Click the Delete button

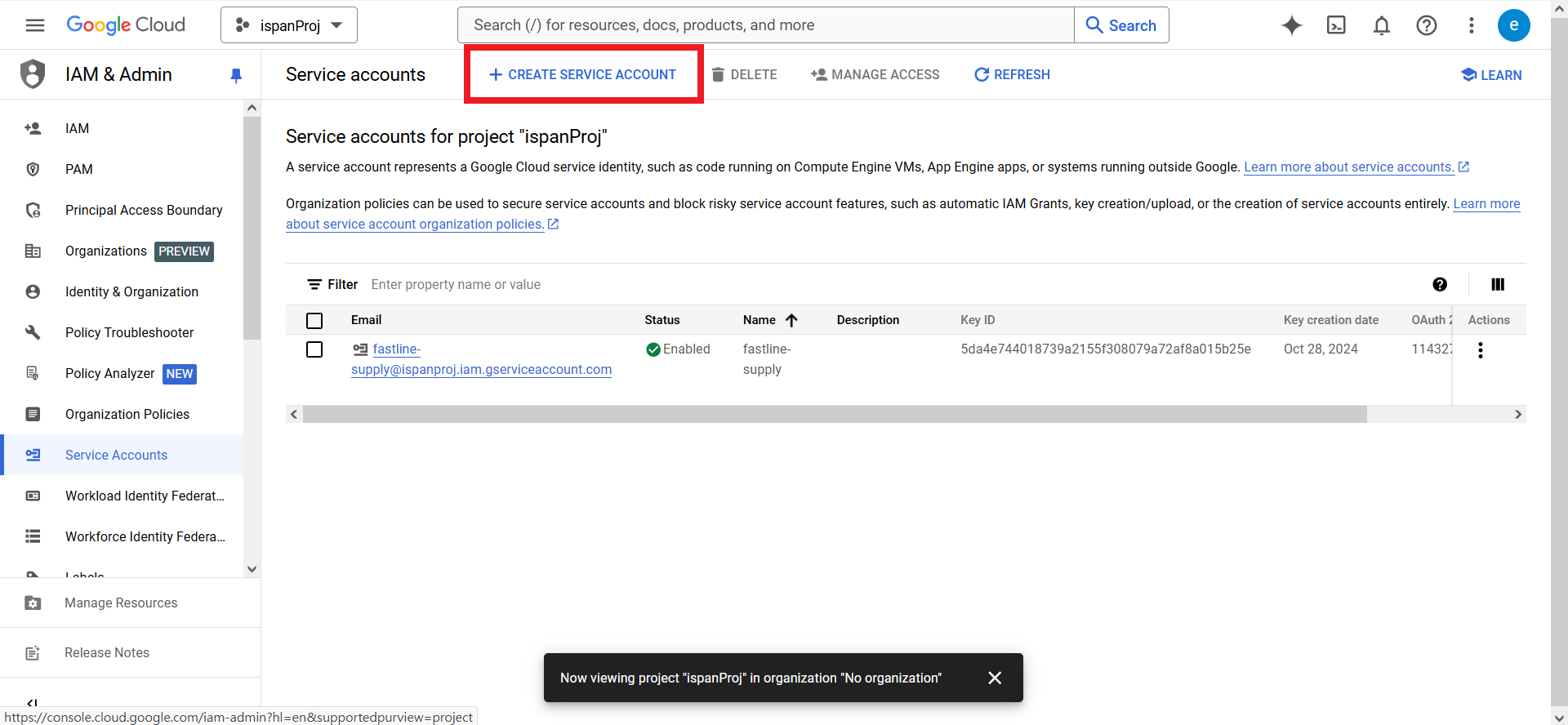[x=744, y=74]
